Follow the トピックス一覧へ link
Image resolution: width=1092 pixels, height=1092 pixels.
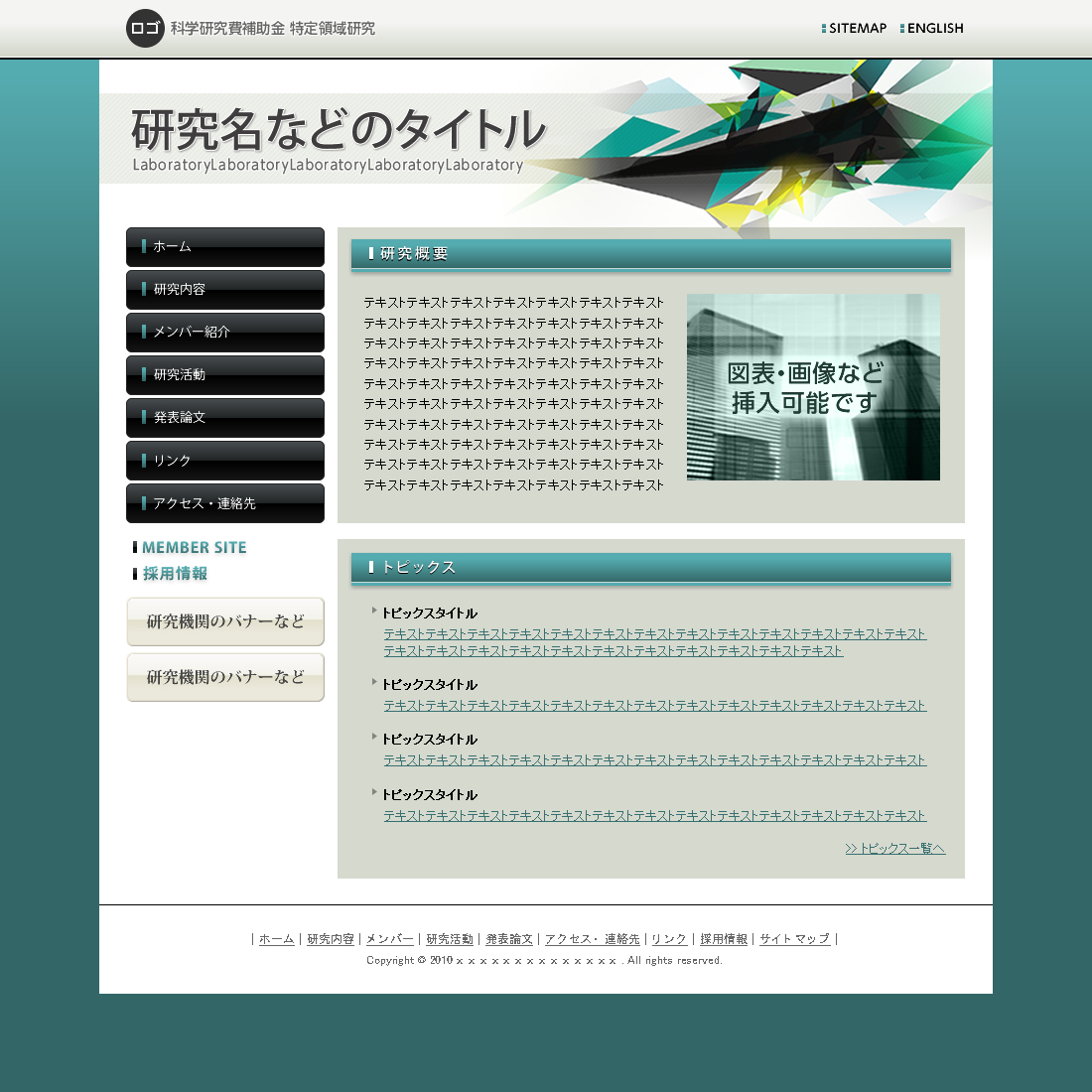pyautogui.click(x=894, y=848)
